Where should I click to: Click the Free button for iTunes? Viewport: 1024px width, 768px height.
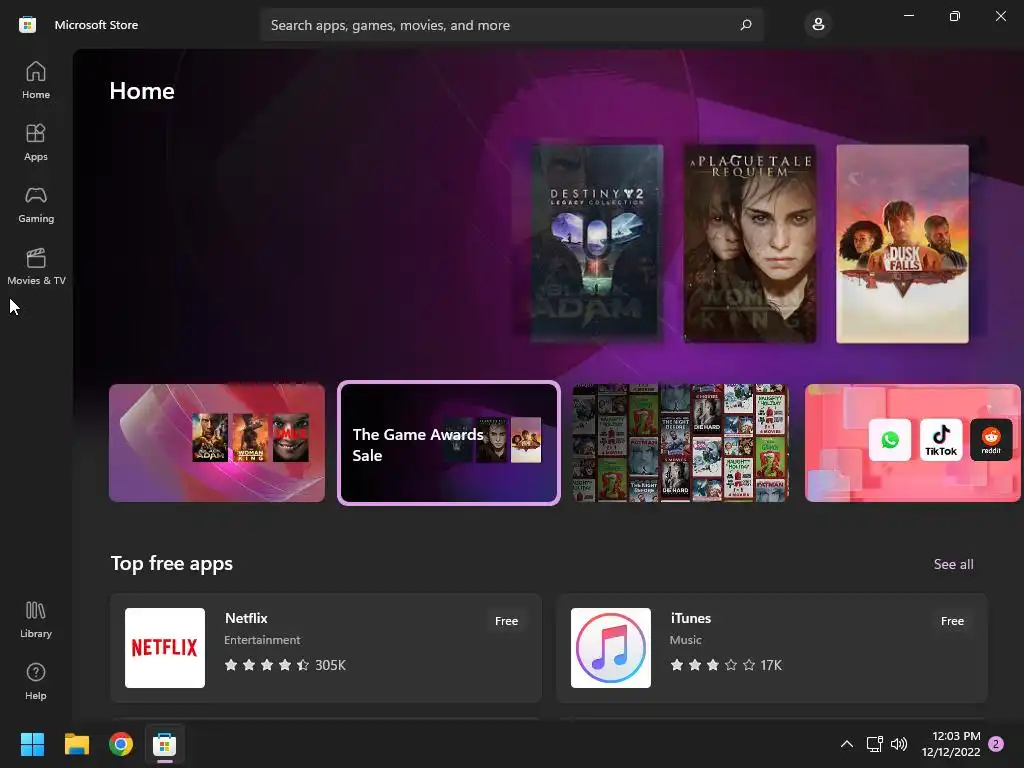pos(952,621)
